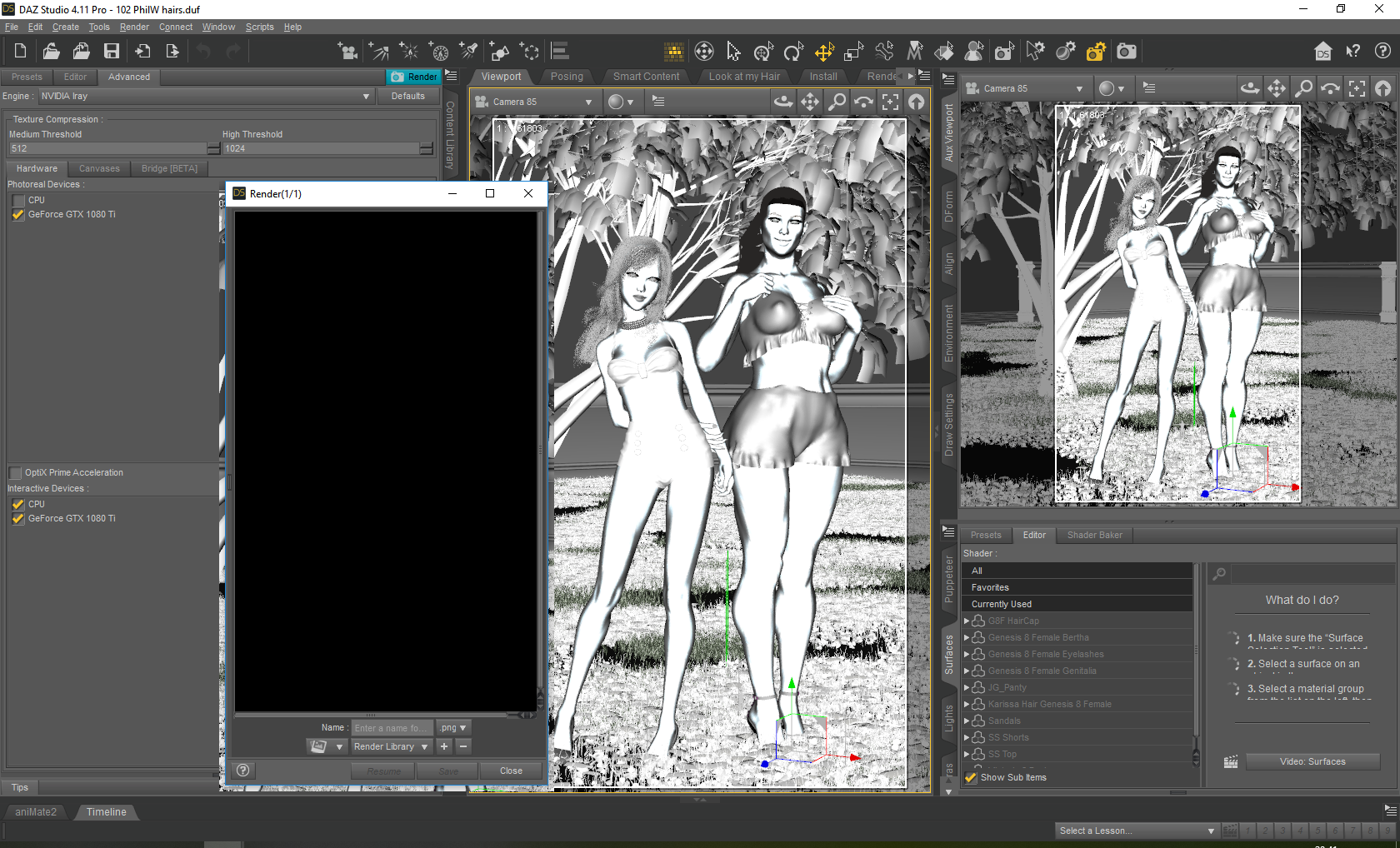Click the teal Render button

click(x=413, y=77)
